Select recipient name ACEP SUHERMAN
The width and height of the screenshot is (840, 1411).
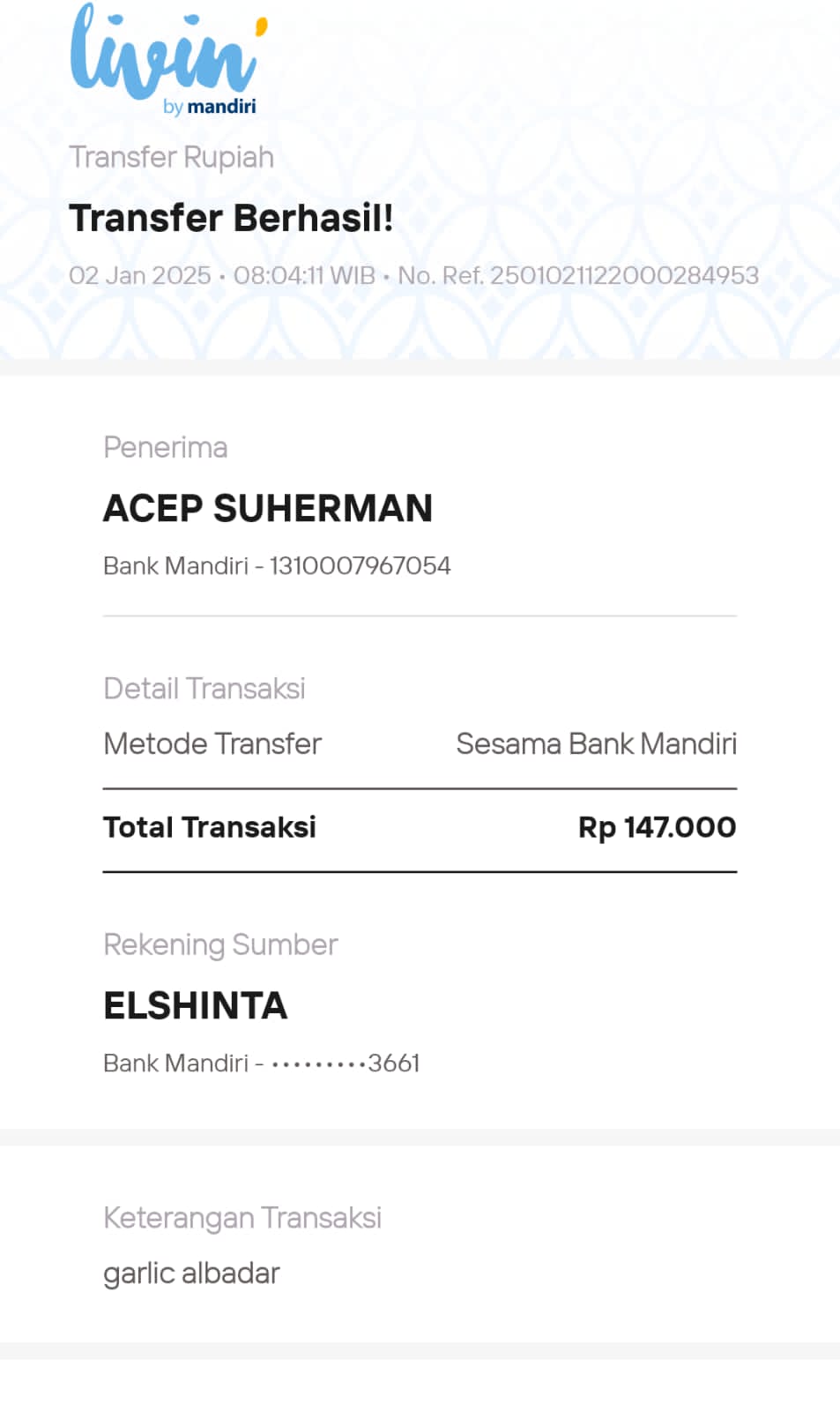pos(268,508)
